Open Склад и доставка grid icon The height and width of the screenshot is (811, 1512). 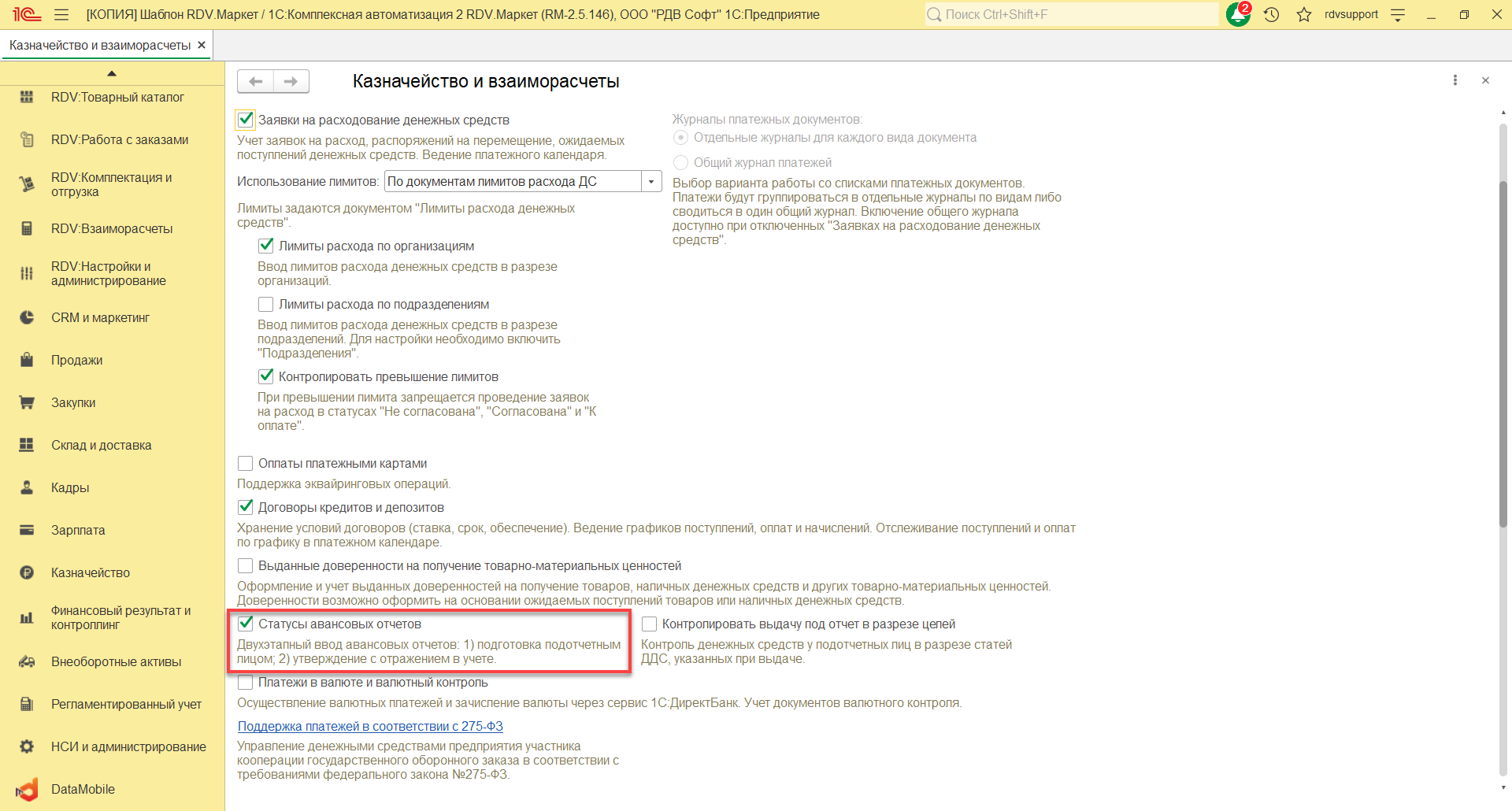click(27, 445)
